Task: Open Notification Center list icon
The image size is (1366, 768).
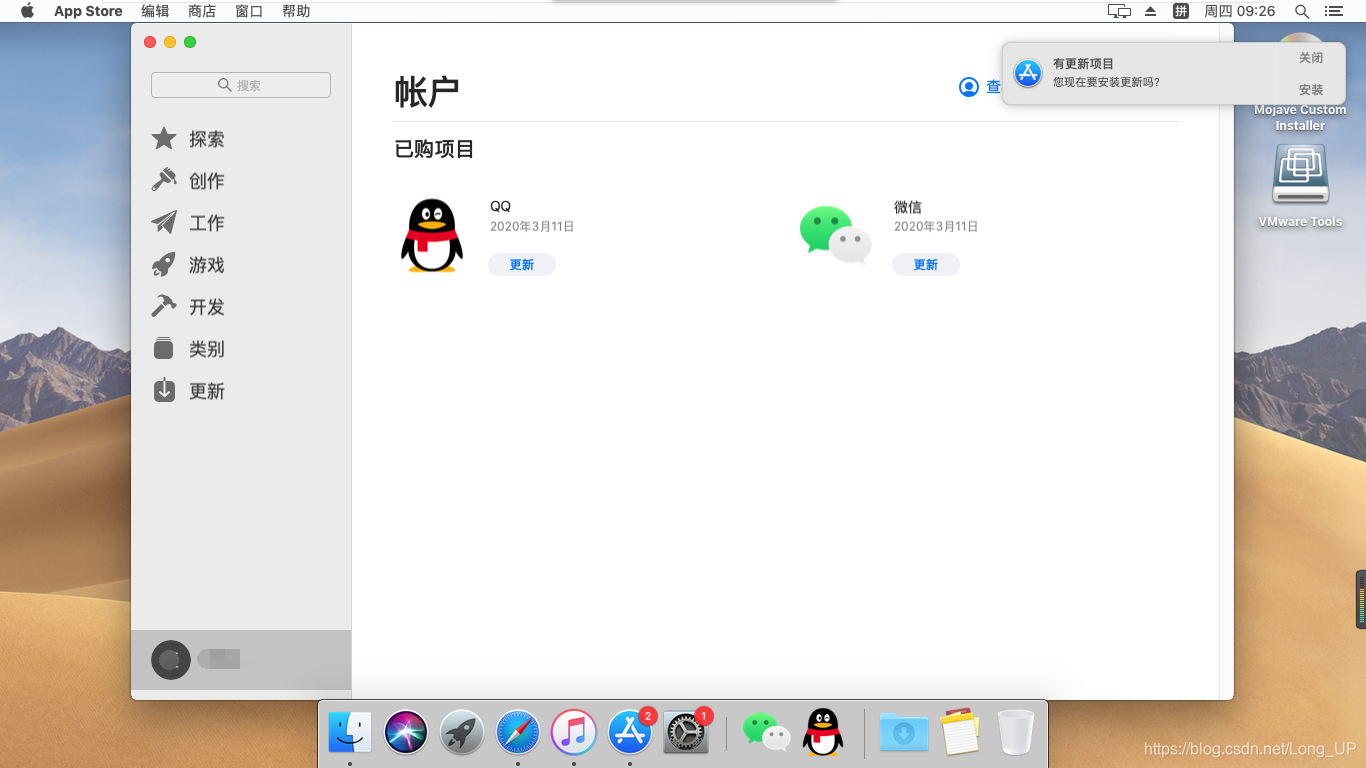Action: 1333,11
